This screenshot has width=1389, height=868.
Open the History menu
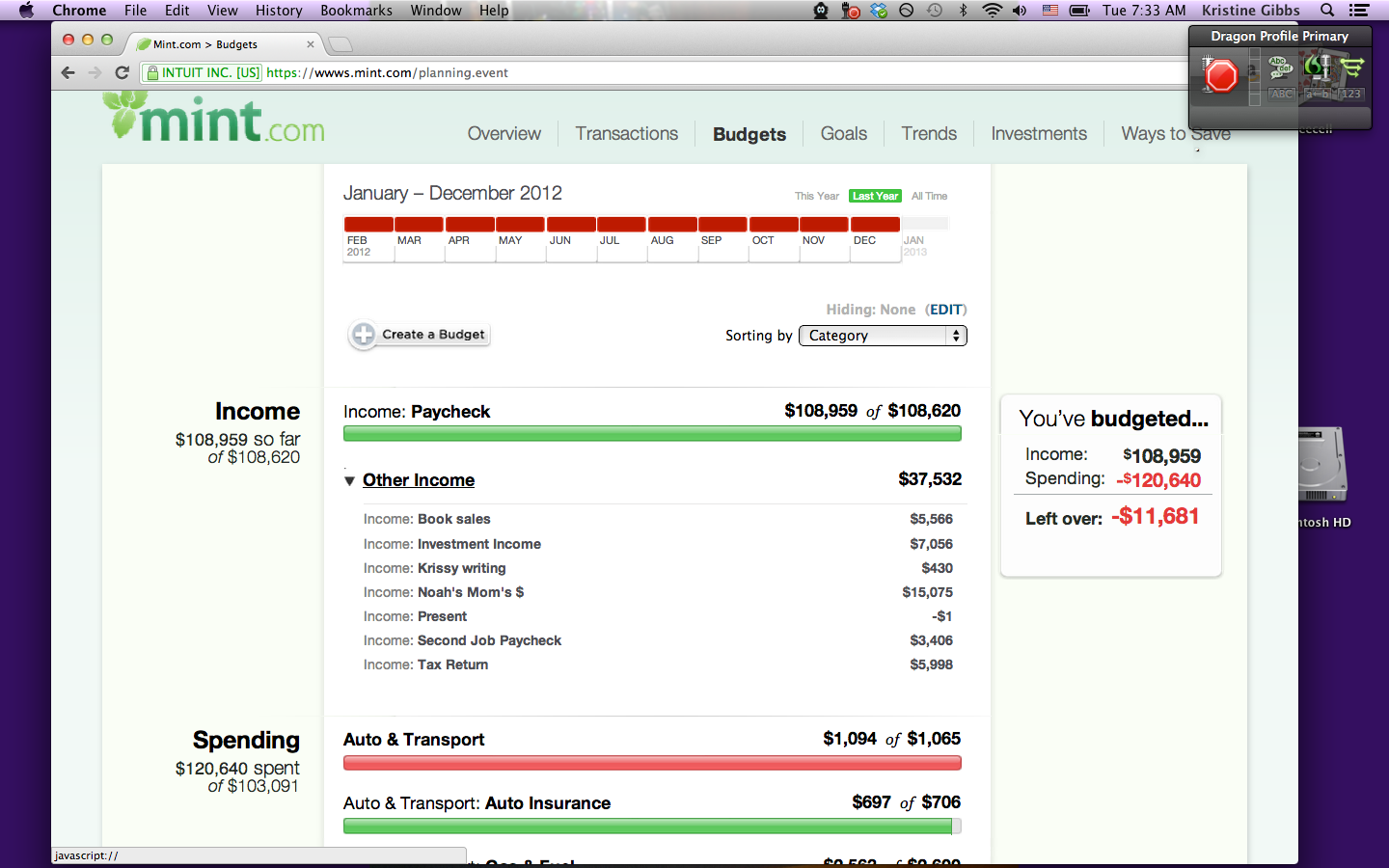point(279,11)
